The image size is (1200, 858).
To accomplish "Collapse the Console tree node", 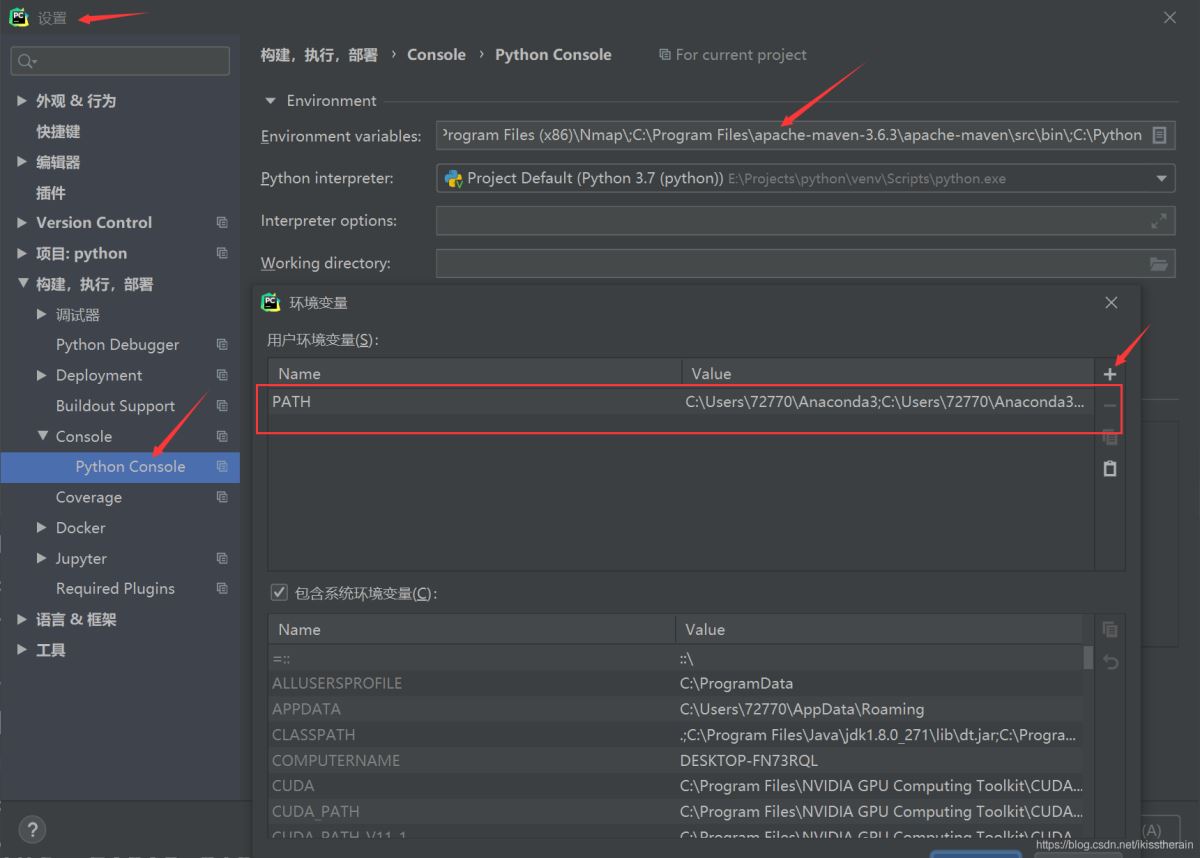I will (x=42, y=436).
